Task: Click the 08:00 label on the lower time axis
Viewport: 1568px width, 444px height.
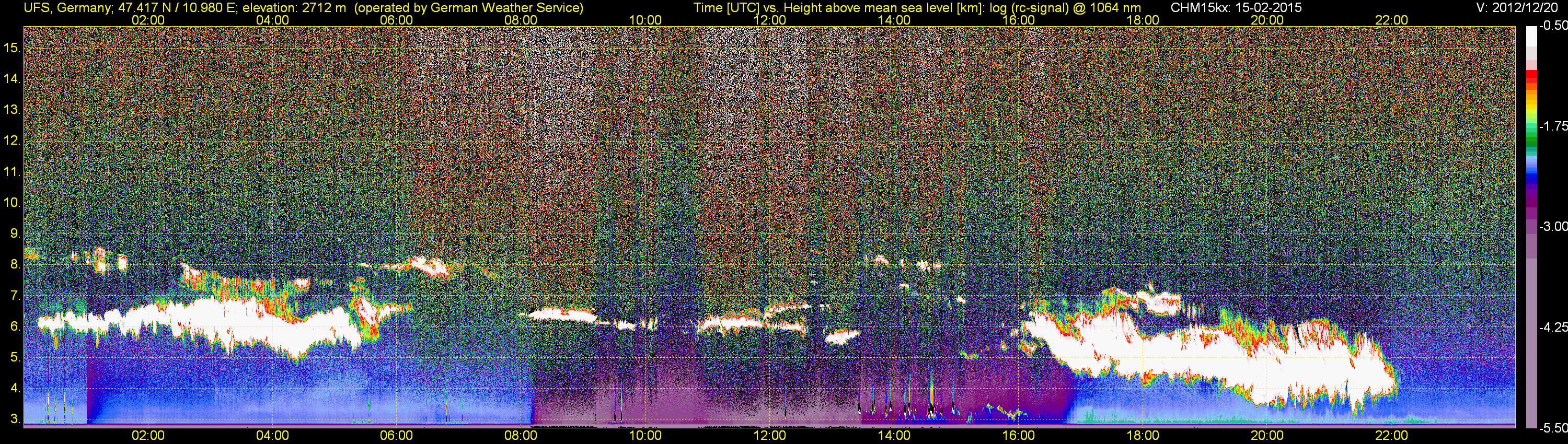Action: point(521,436)
